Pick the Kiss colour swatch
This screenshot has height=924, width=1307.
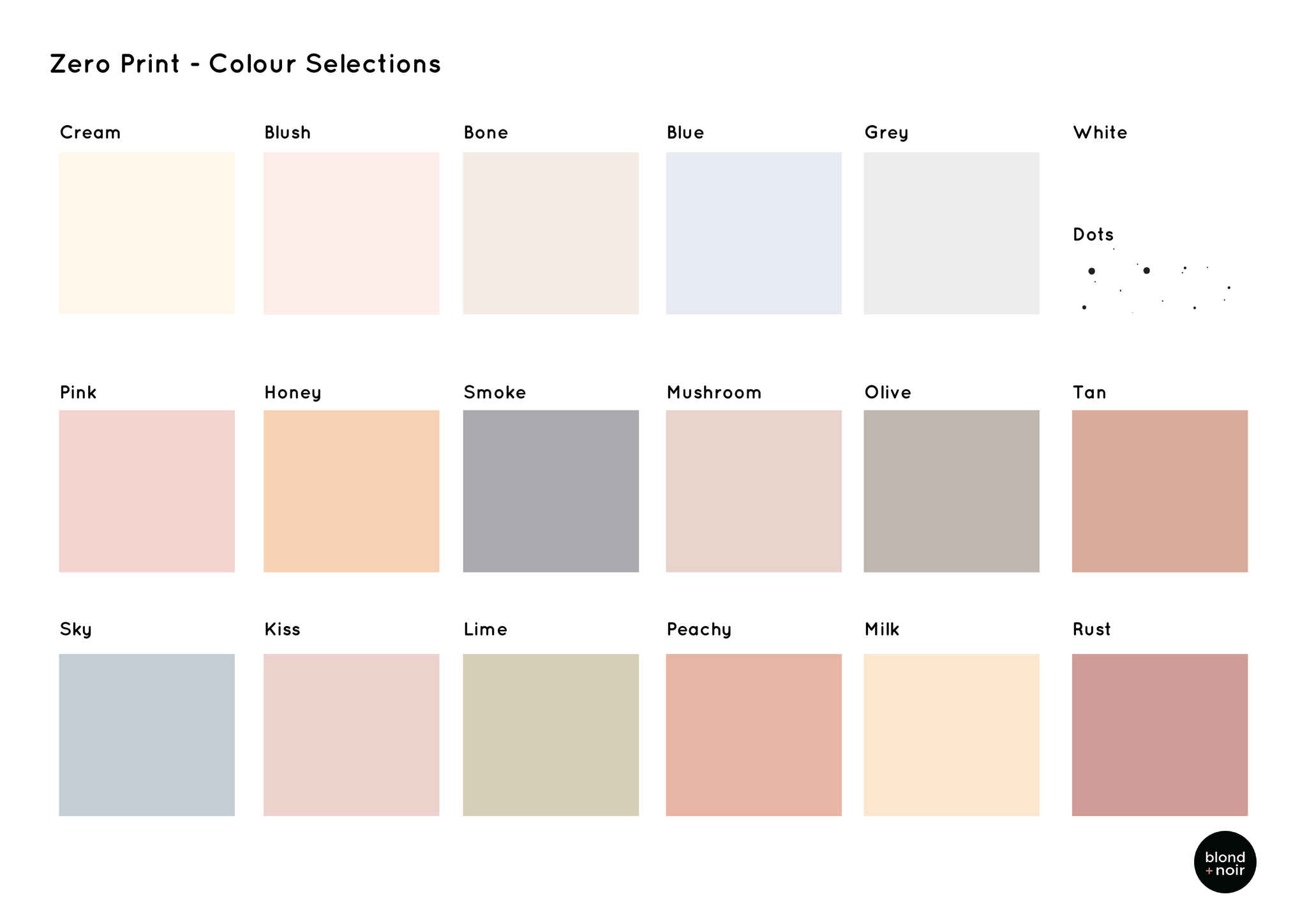click(x=352, y=735)
